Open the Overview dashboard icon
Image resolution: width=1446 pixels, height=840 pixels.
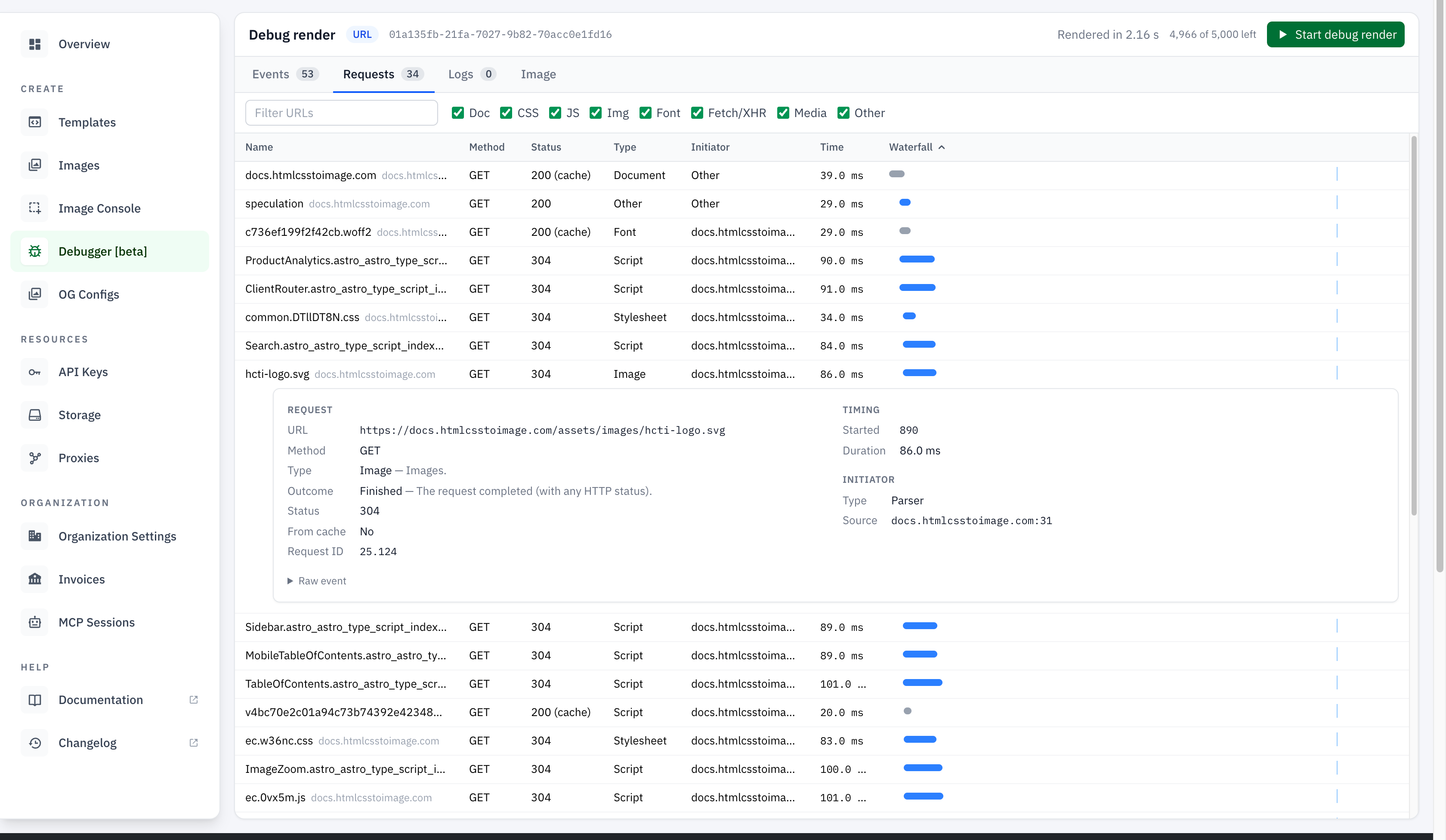pyautogui.click(x=35, y=44)
